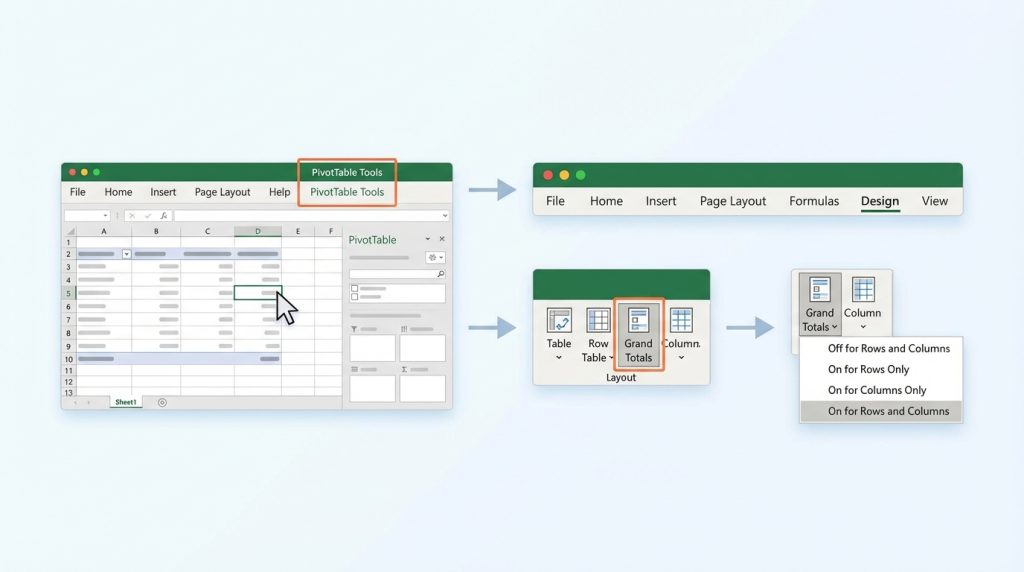The image size is (1024, 572).
Task: Select column B header
Action: 156,231
